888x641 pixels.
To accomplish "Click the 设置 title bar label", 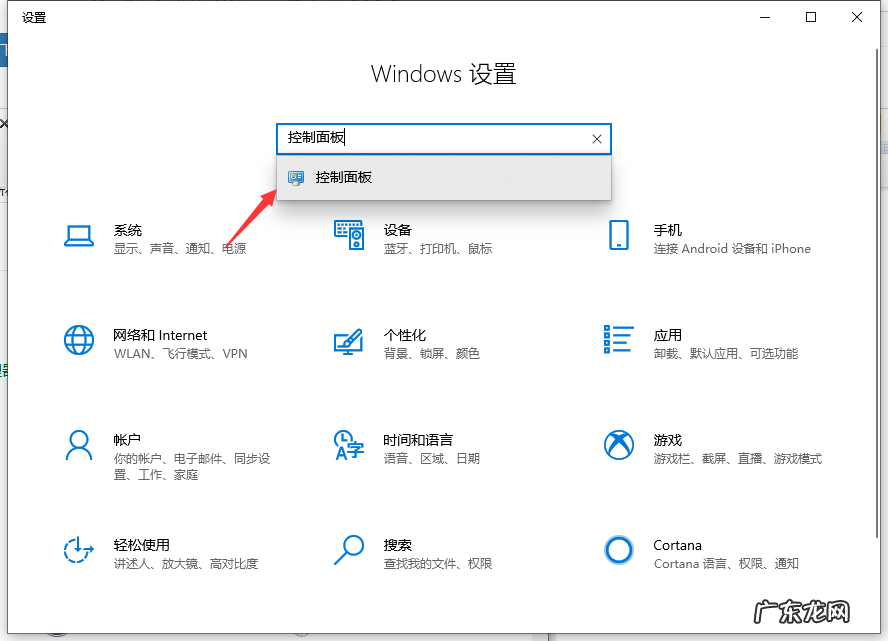I will (33, 17).
